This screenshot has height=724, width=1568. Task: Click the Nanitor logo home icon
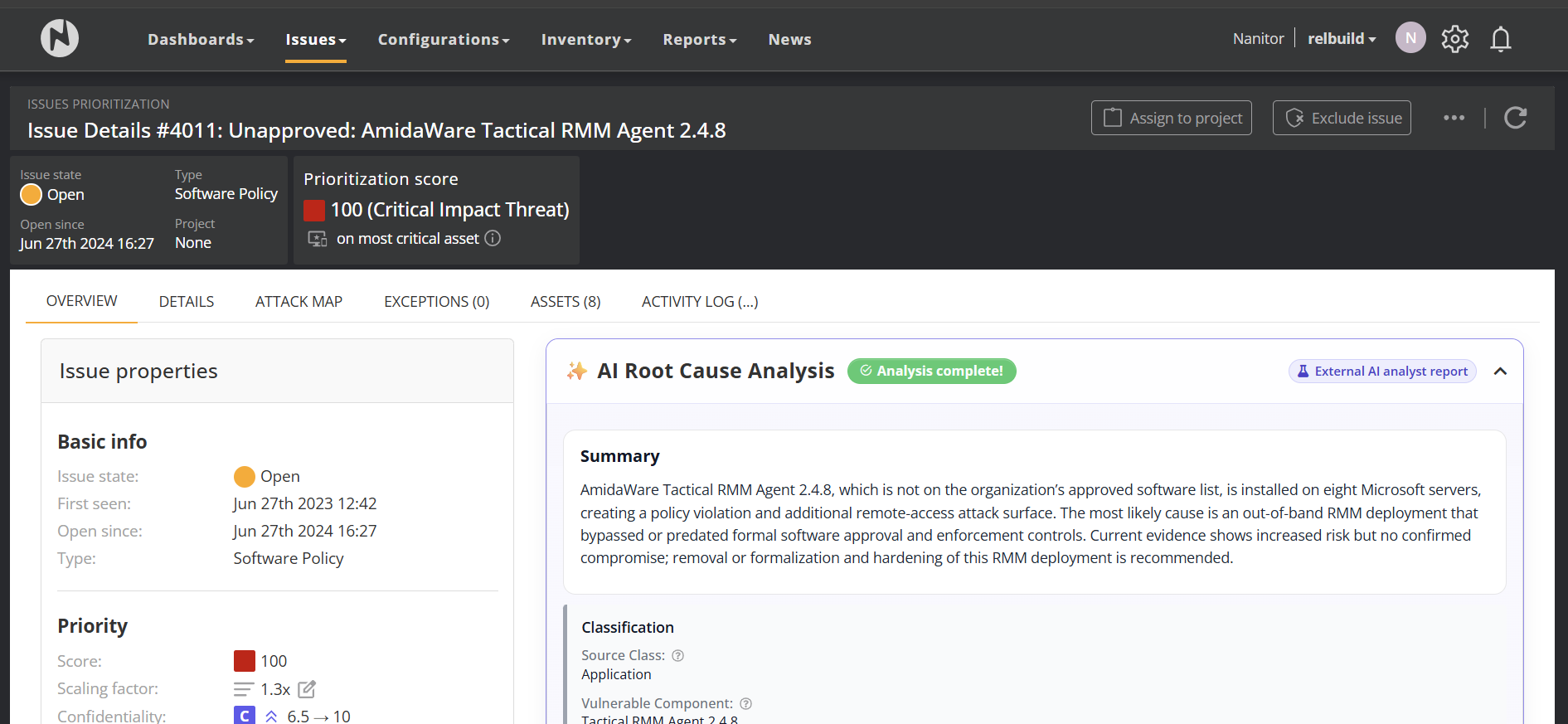tap(60, 38)
